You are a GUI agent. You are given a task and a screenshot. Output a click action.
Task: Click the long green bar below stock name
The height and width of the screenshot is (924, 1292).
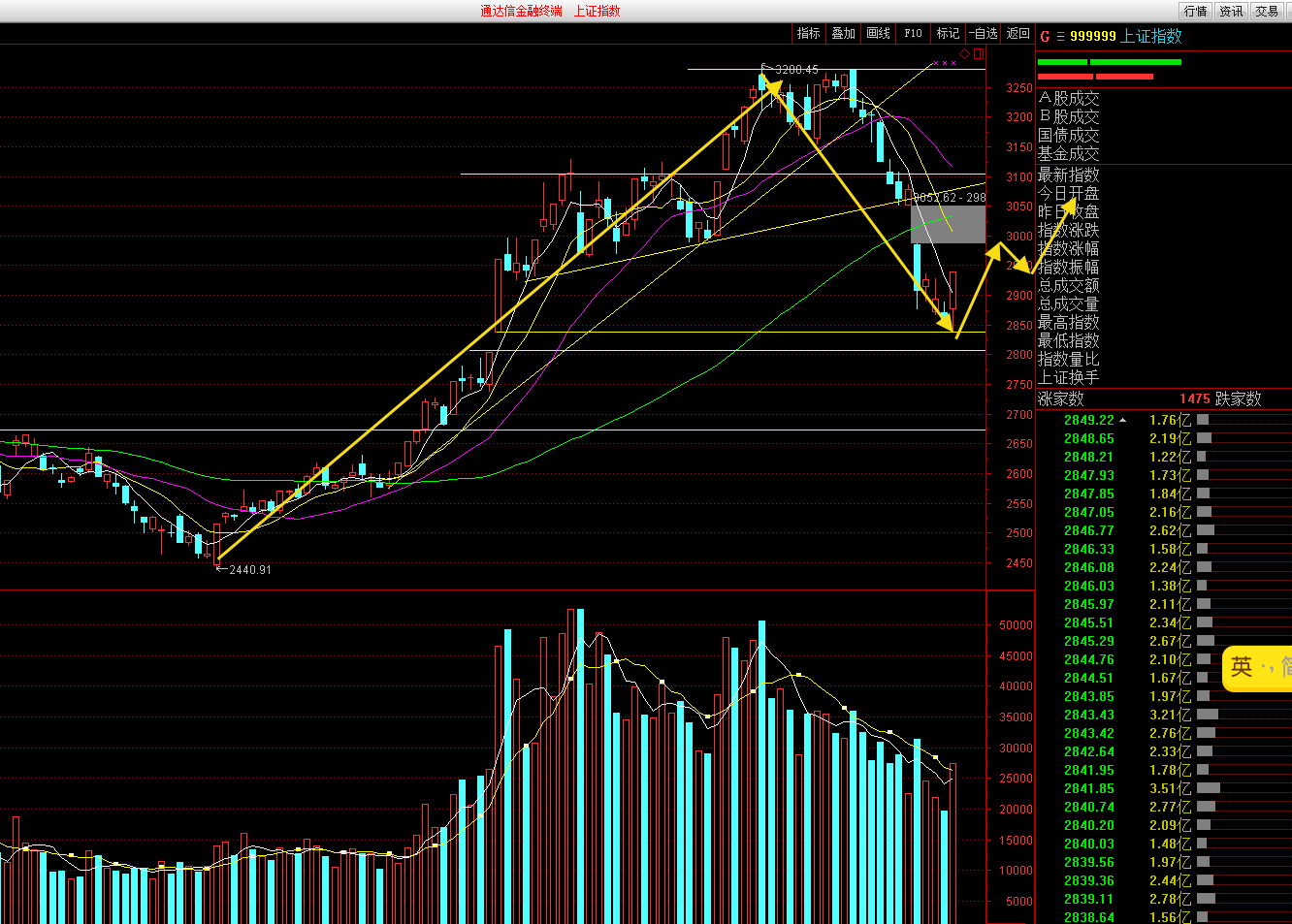(x=1136, y=62)
